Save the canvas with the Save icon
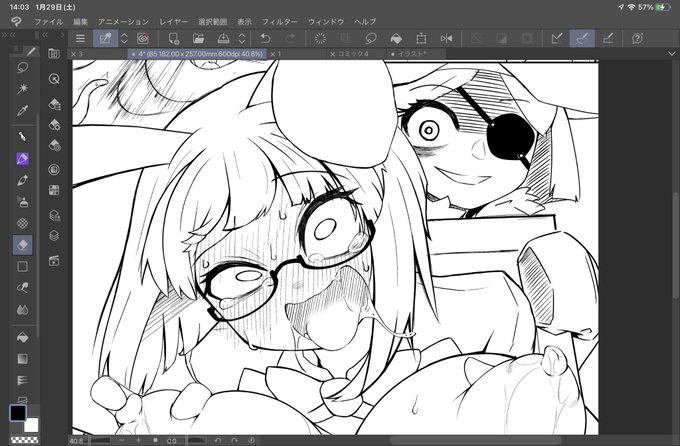Viewport: 680px width, 446px height. coord(223,39)
